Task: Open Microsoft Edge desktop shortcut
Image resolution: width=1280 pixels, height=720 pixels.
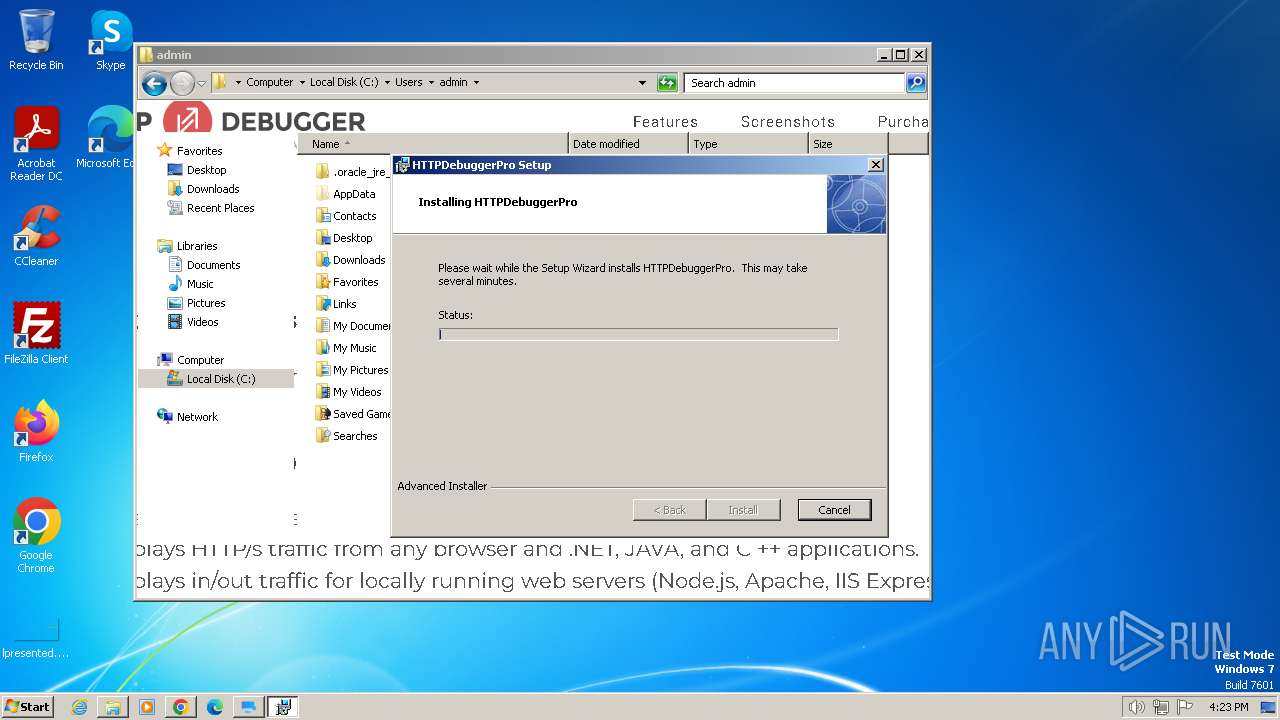Action: 108,138
